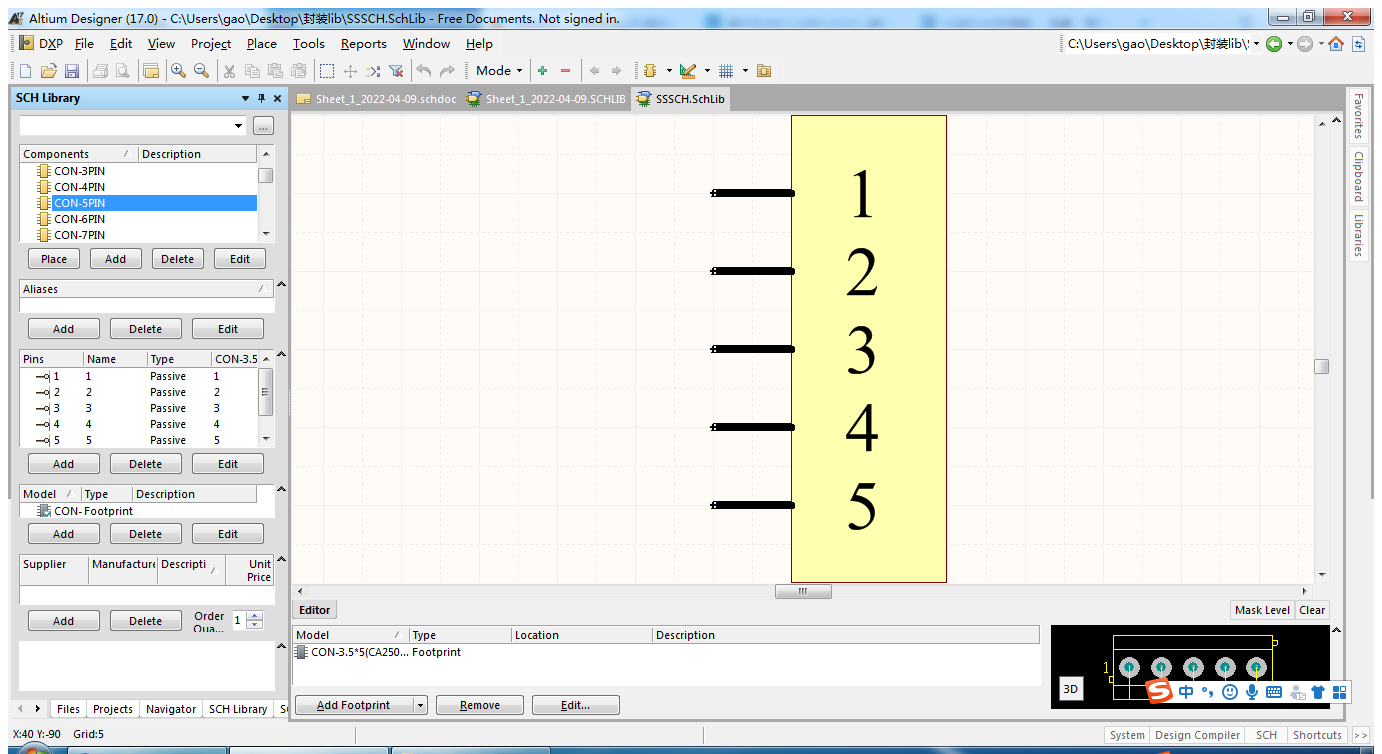Screen dimensions: 1382x754
Task: Increase the Order Quantity stepper value
Action: click(x=255, y=616)
